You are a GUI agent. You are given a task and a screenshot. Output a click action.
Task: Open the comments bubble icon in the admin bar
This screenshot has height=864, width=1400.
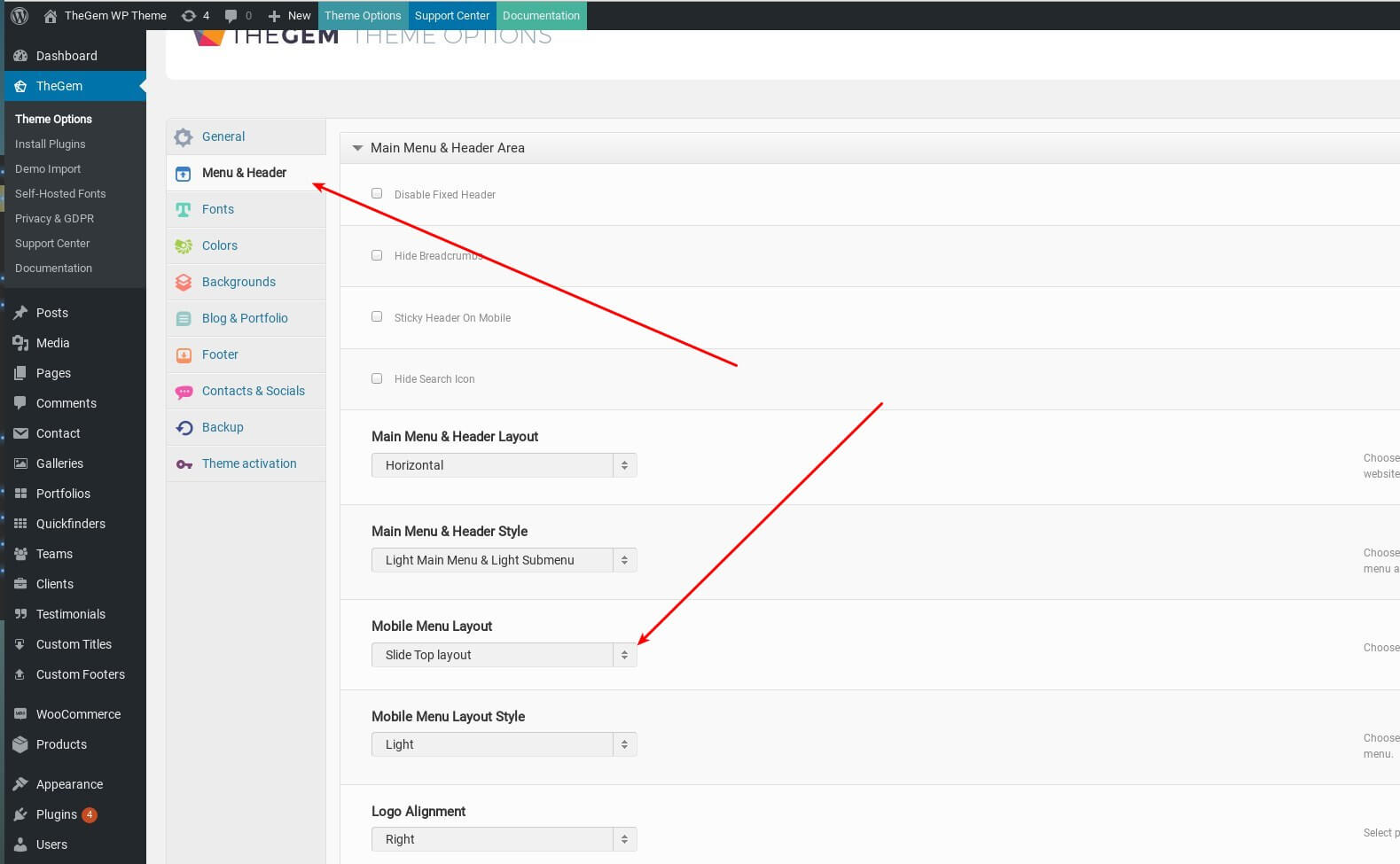(x=231, y=16)
